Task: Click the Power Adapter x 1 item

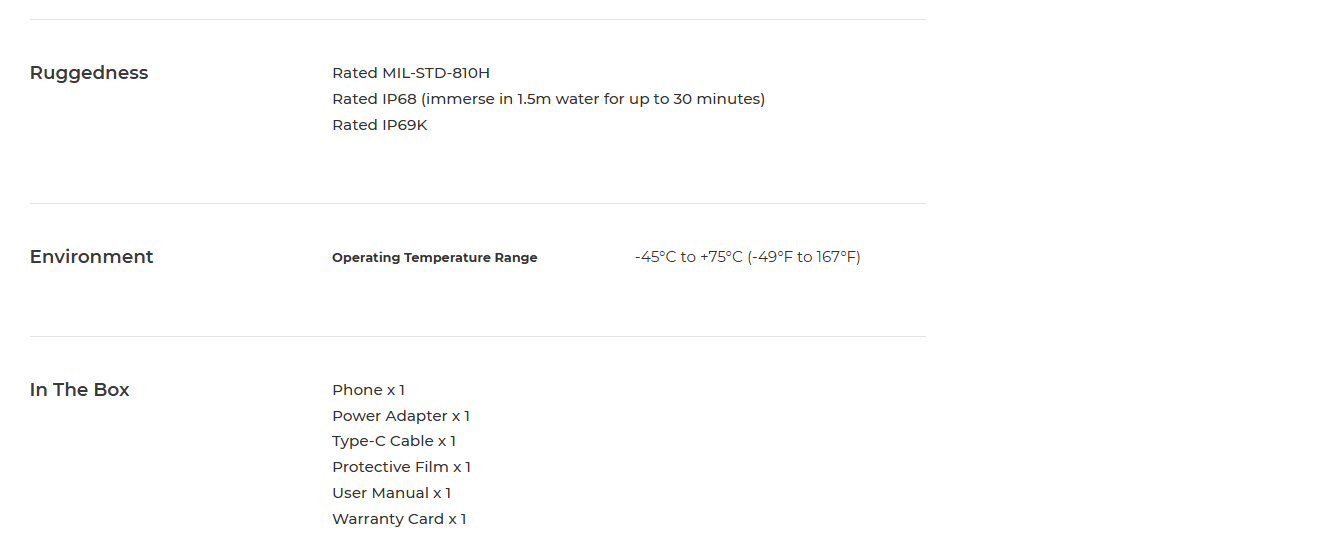Action: tap(401, 416)
